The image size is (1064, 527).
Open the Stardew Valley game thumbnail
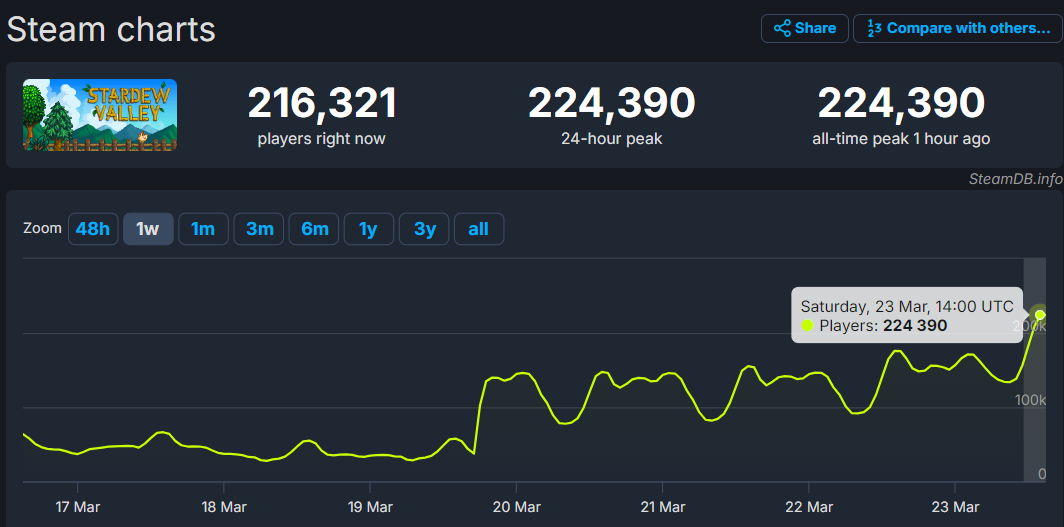pos(100,115)
